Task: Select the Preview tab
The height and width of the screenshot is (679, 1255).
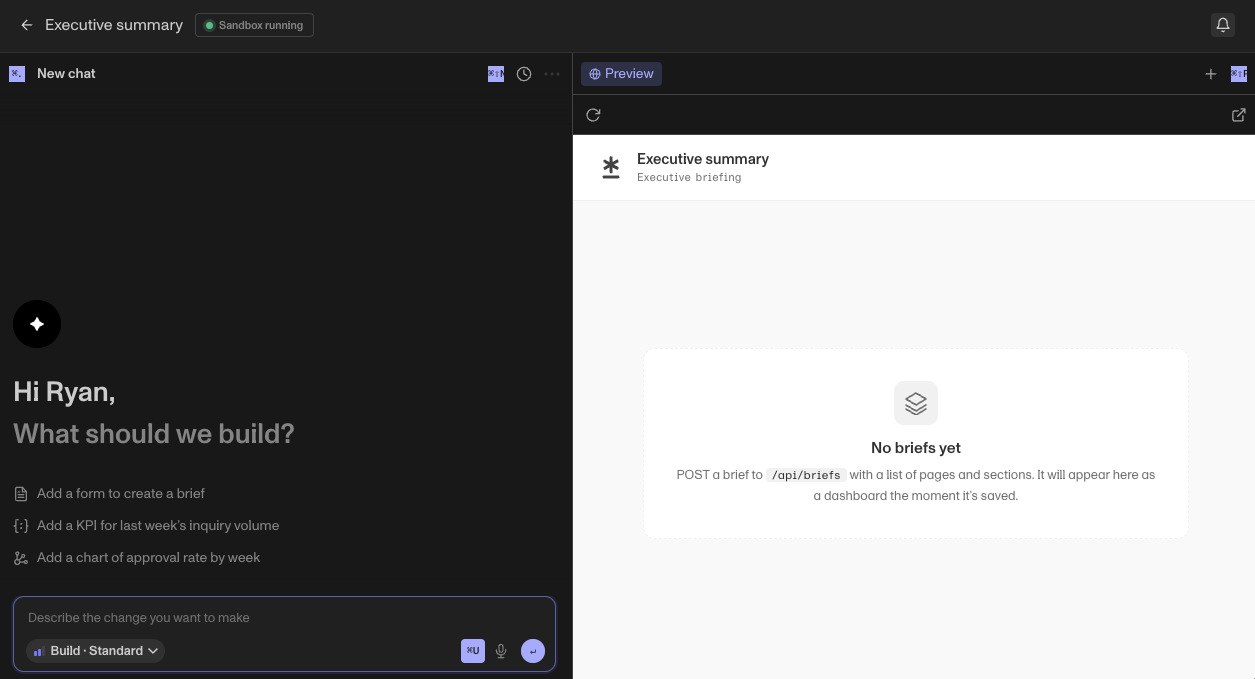Action: tap(621, 74)
